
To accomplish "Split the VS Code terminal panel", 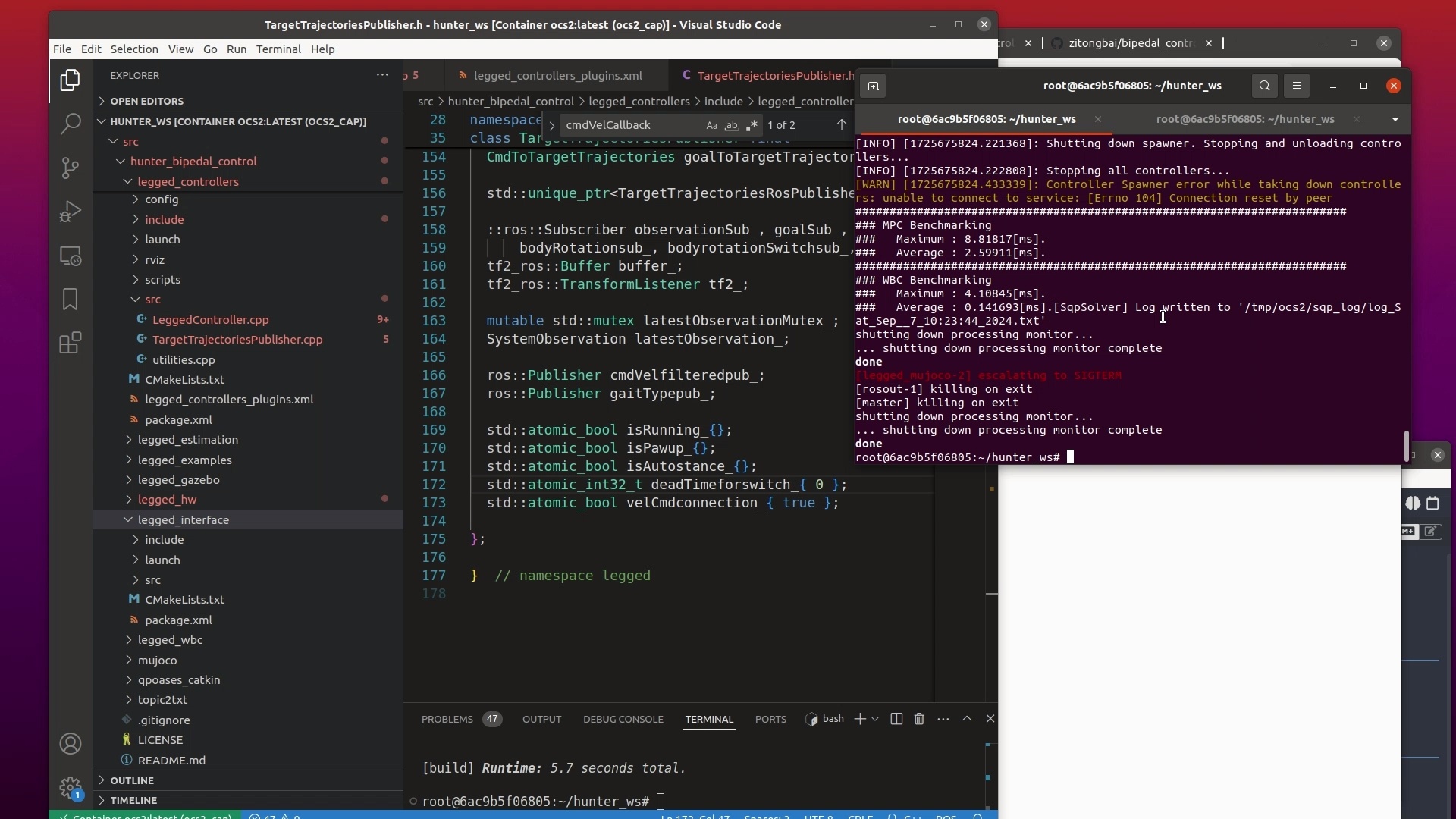I will (896, 719).
